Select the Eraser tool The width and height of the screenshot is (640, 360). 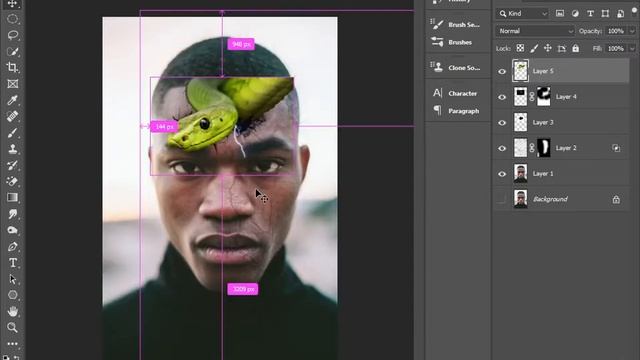point(12,181)
